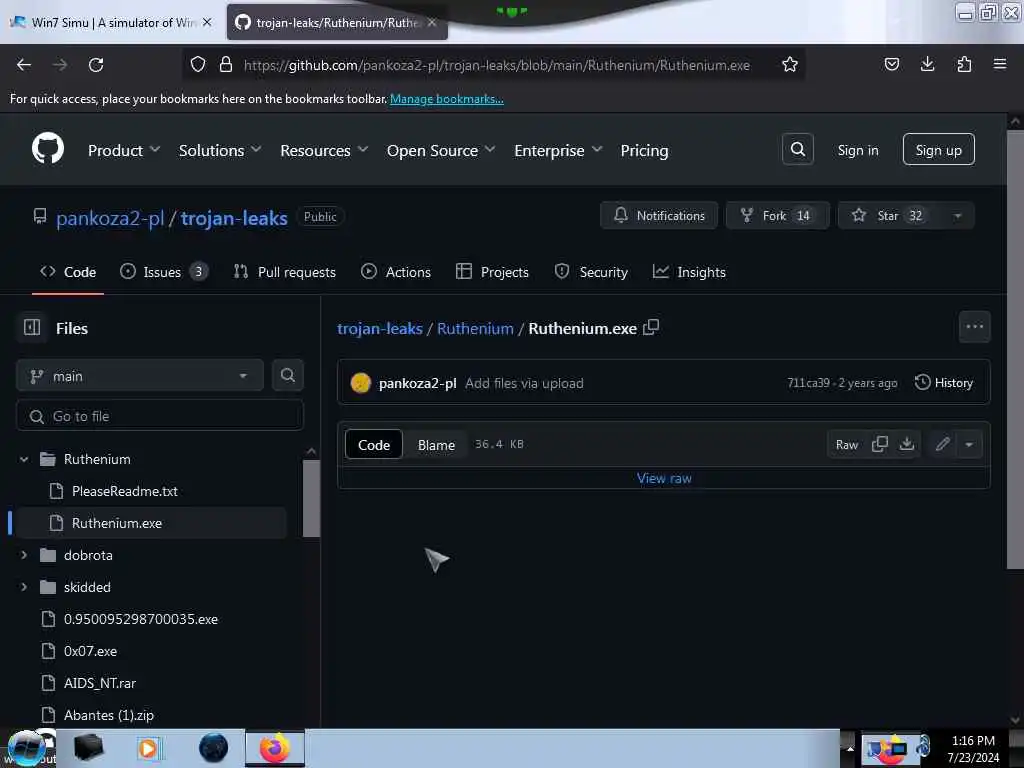Star the trojan-leaks repository
The width and height of the screenshot is (1024, 768).
(891, 216)
